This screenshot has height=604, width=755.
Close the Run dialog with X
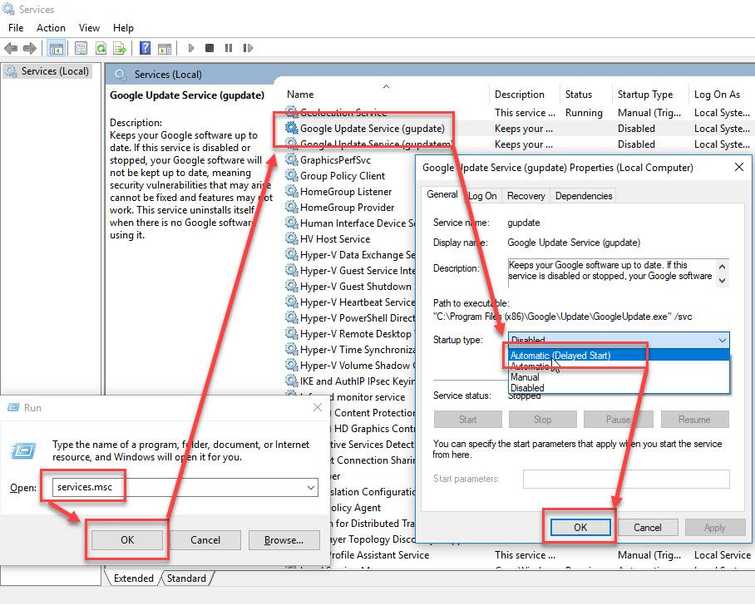[x=317, y=407]
